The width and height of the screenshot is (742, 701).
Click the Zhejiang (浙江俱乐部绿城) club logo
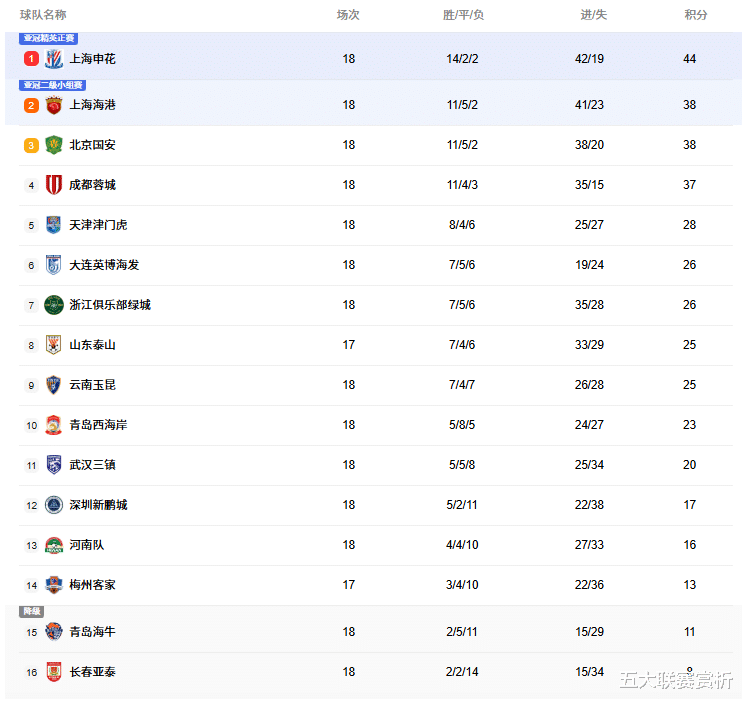click(54, 305)
